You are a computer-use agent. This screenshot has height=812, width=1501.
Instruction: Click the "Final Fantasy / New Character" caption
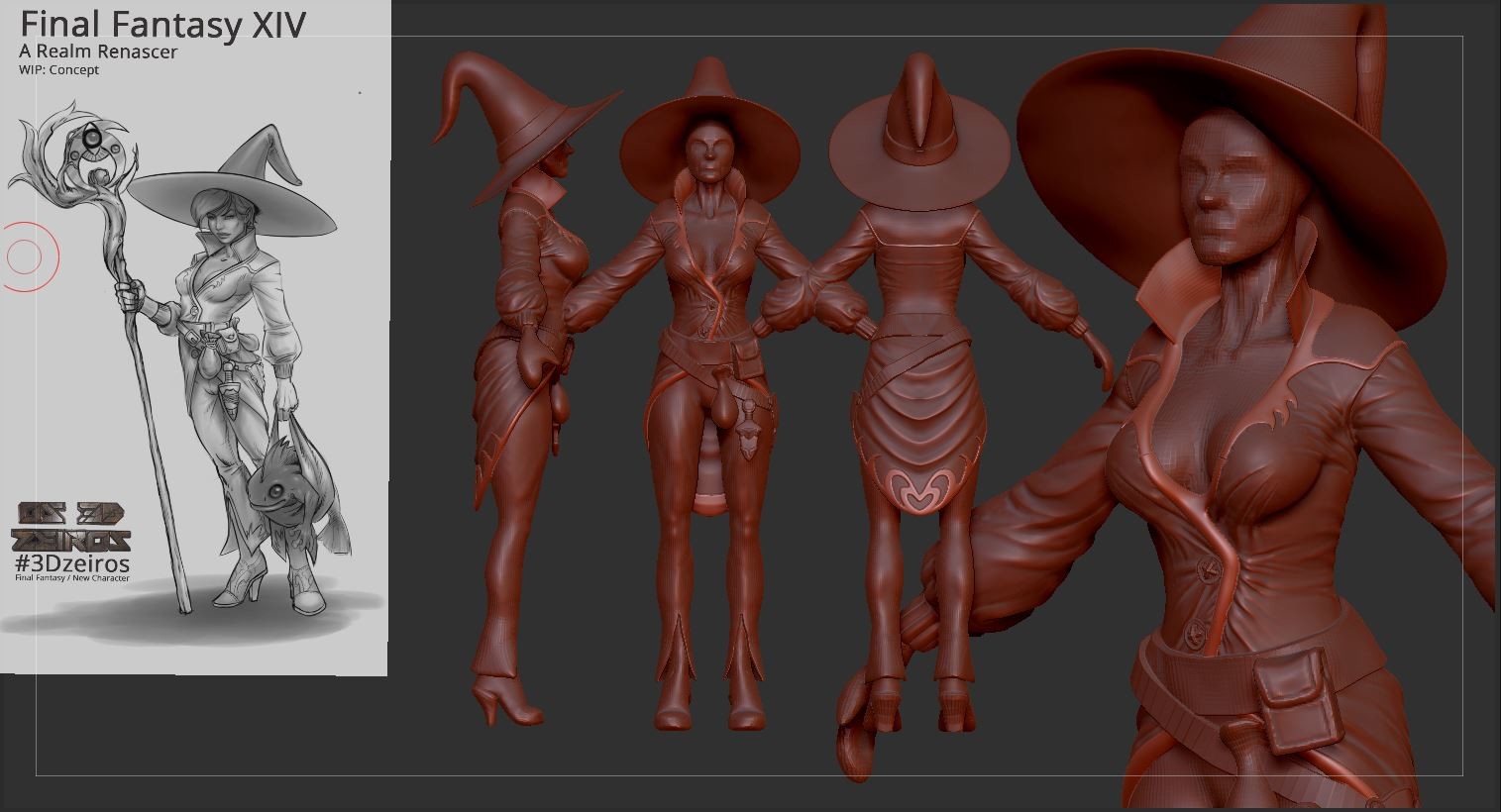tap(71, 578)
